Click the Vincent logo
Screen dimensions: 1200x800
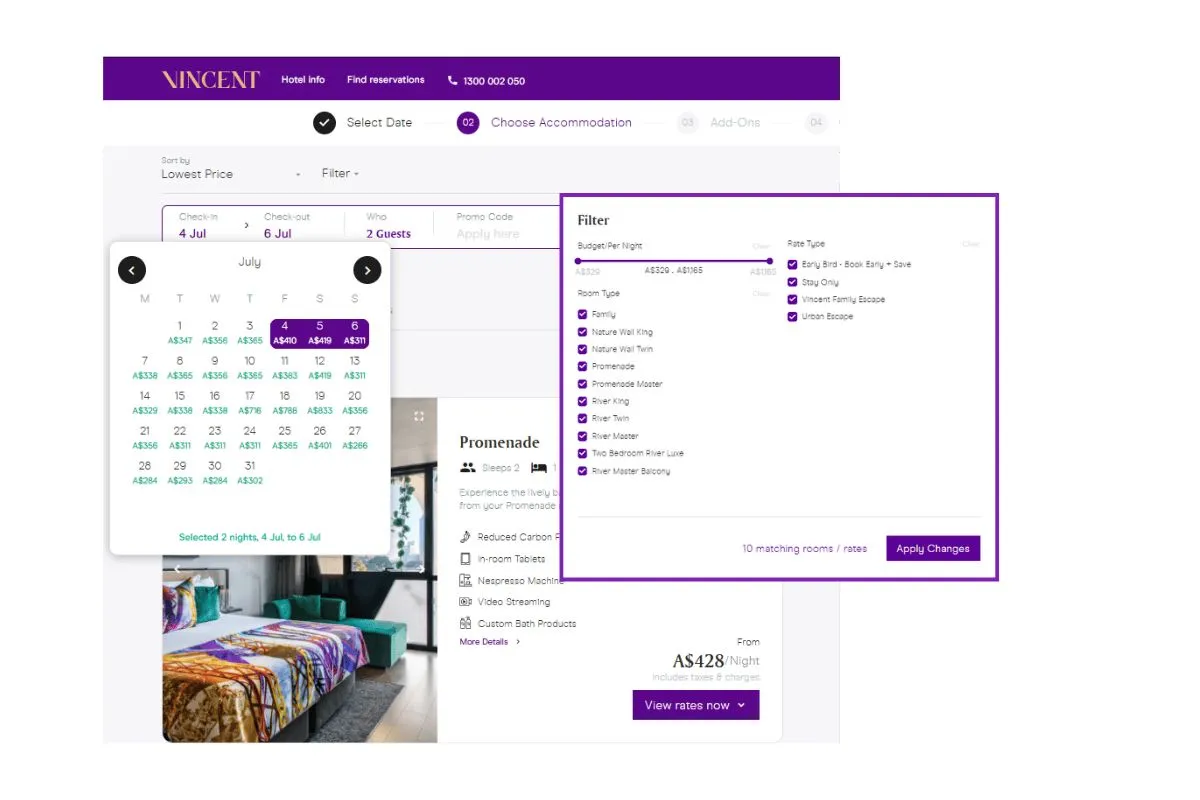[x=211, y=80]
